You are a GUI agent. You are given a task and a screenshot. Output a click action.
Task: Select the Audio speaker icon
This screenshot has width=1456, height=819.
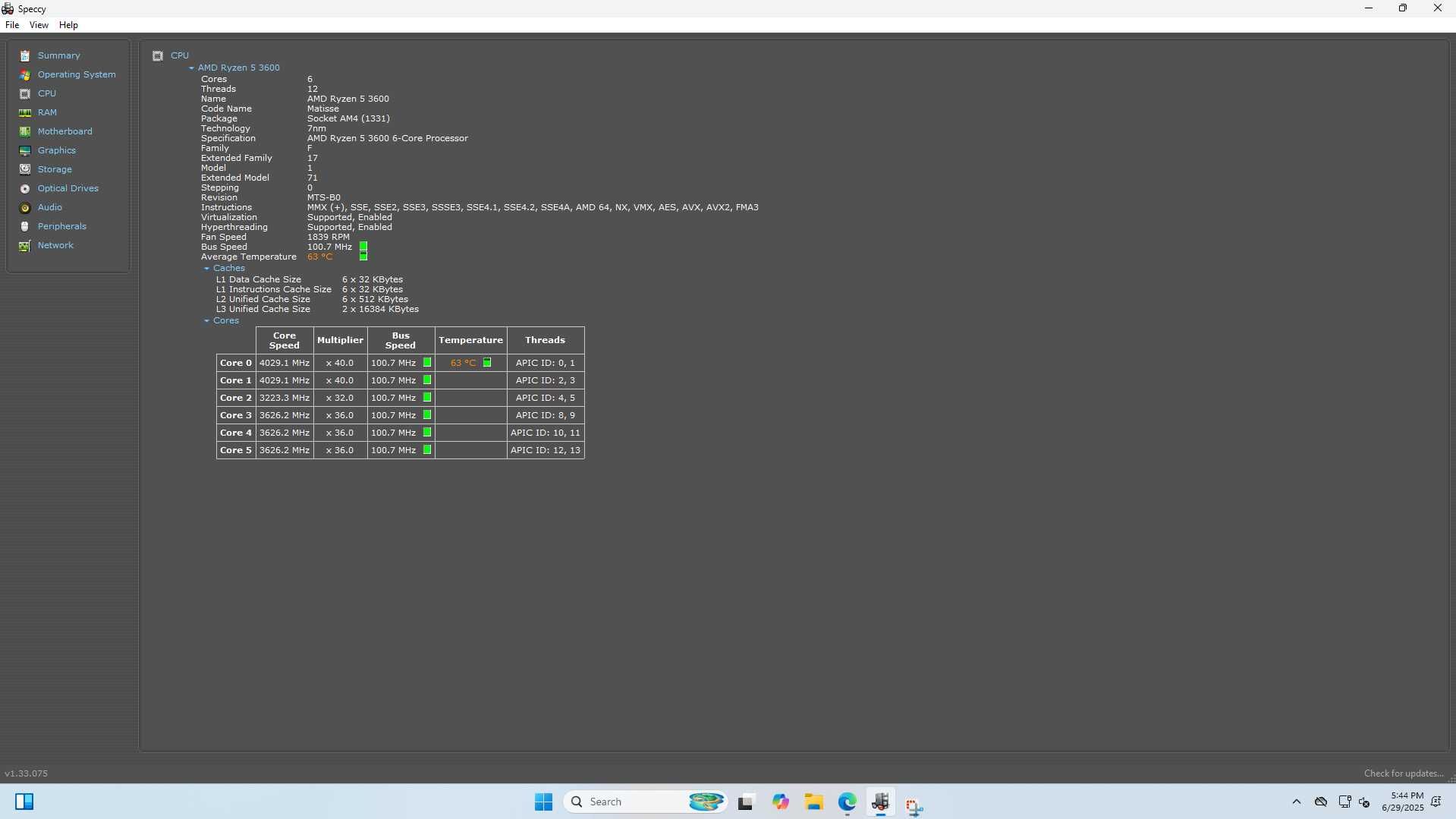coord(25,208)
